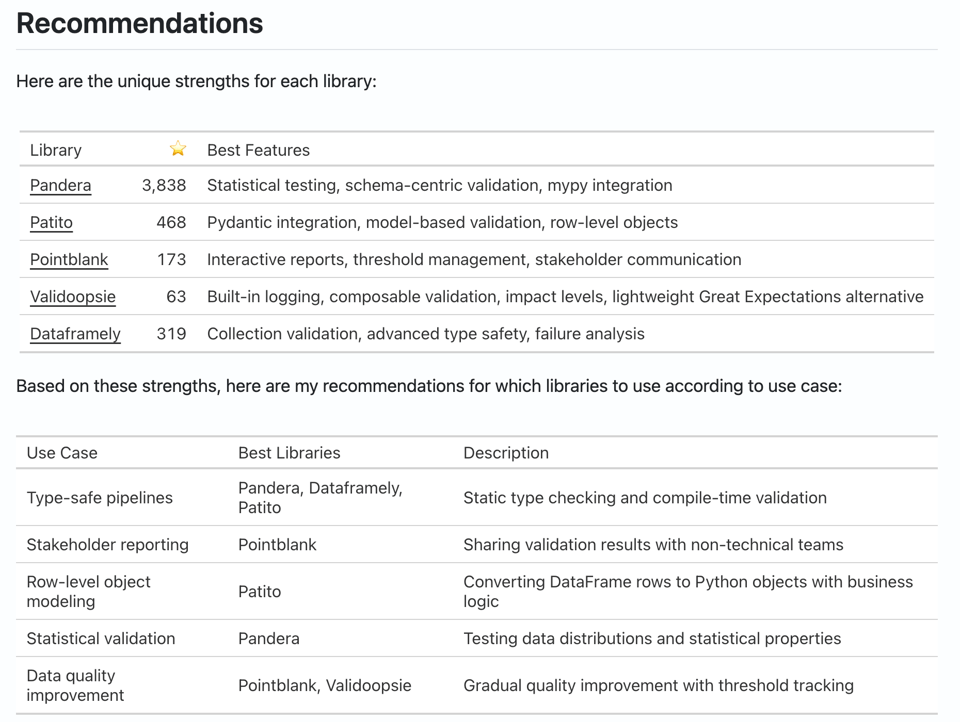Screen dimensions: 960x722
Task: Select the Best Features column header
Action: coord(258,150)
